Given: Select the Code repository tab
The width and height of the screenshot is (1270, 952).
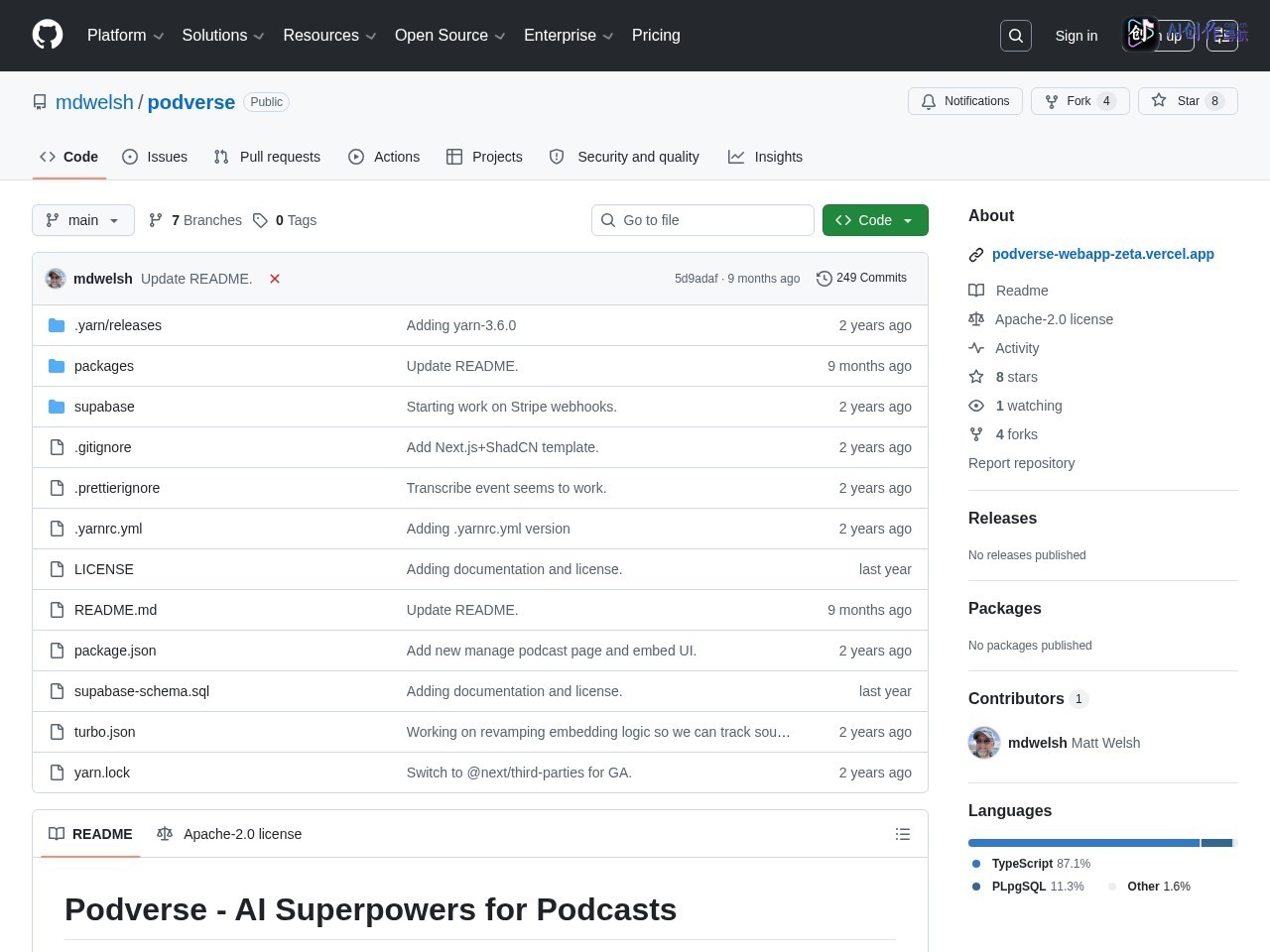Looking at the screenshot, I should click(x=68, y=157).
